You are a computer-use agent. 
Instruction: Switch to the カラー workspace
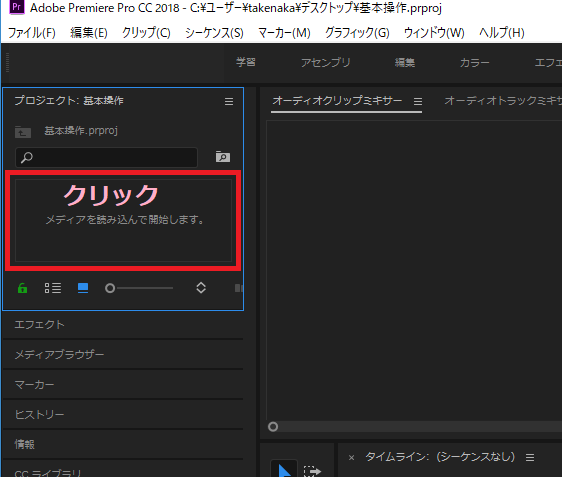[x=475, y=62]
